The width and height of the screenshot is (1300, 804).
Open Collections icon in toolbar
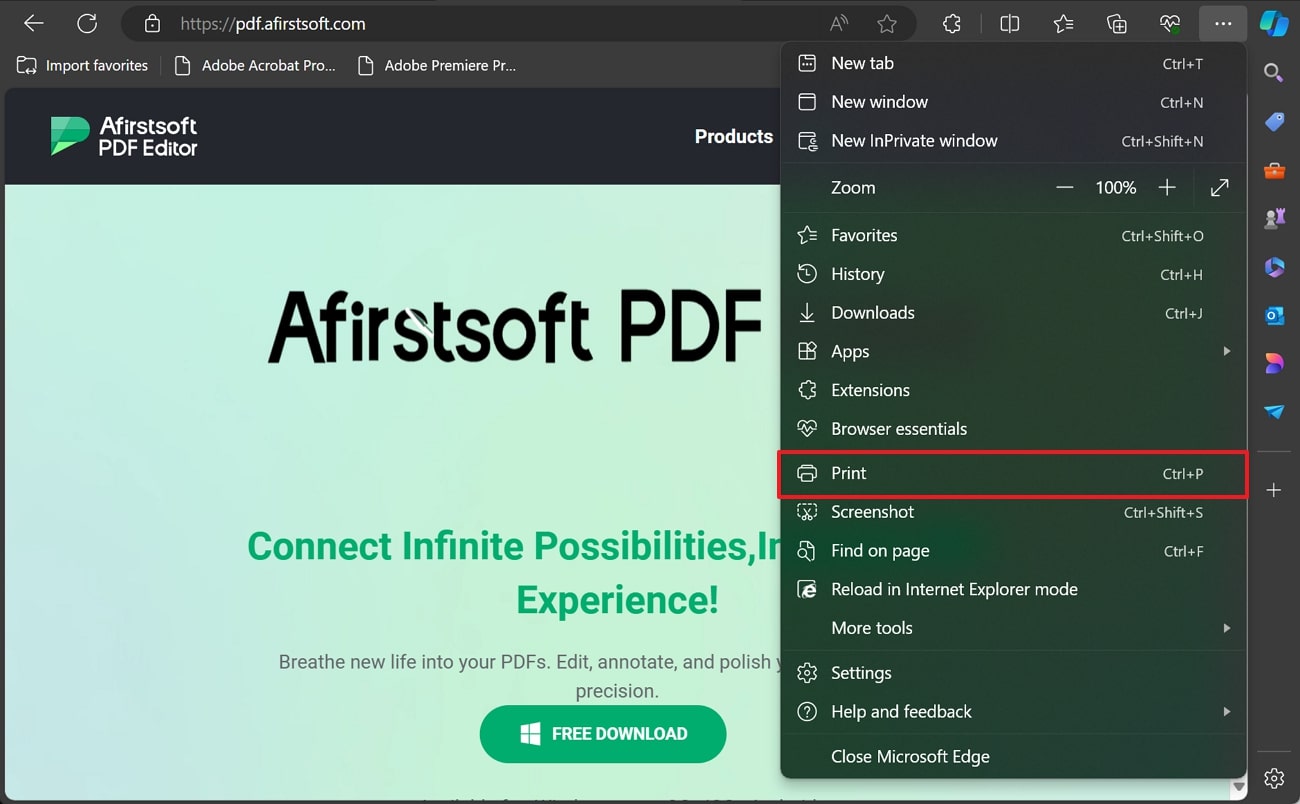pyautogui.click(x=1117, y=23)
